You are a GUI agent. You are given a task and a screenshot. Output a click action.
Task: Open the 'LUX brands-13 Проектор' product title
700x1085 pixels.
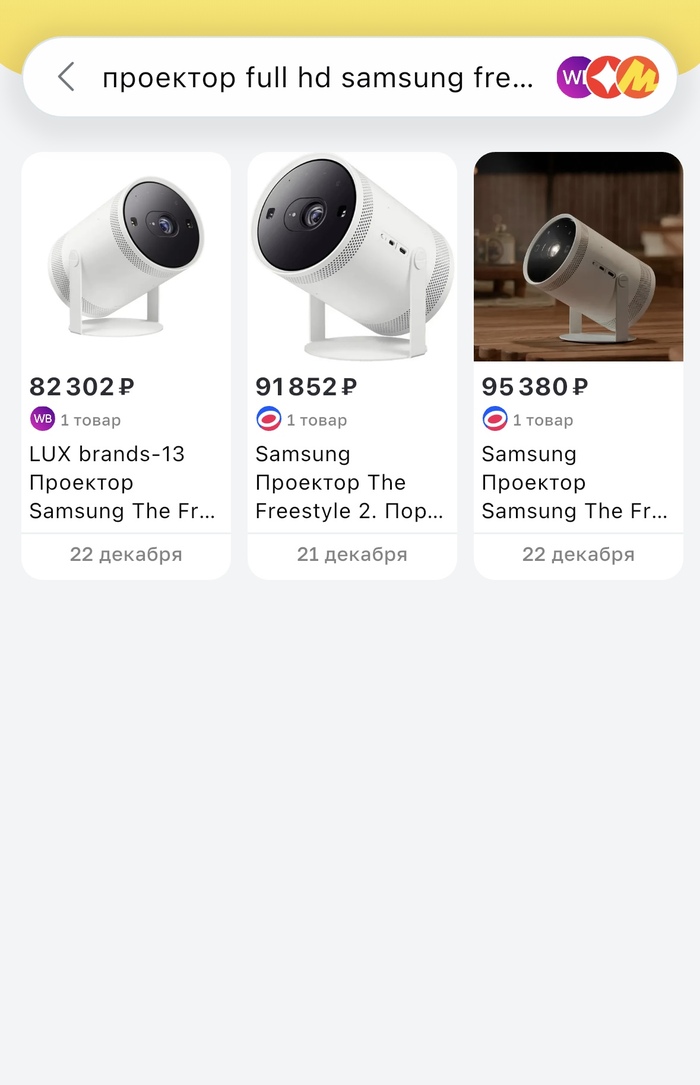coord(122,482)
